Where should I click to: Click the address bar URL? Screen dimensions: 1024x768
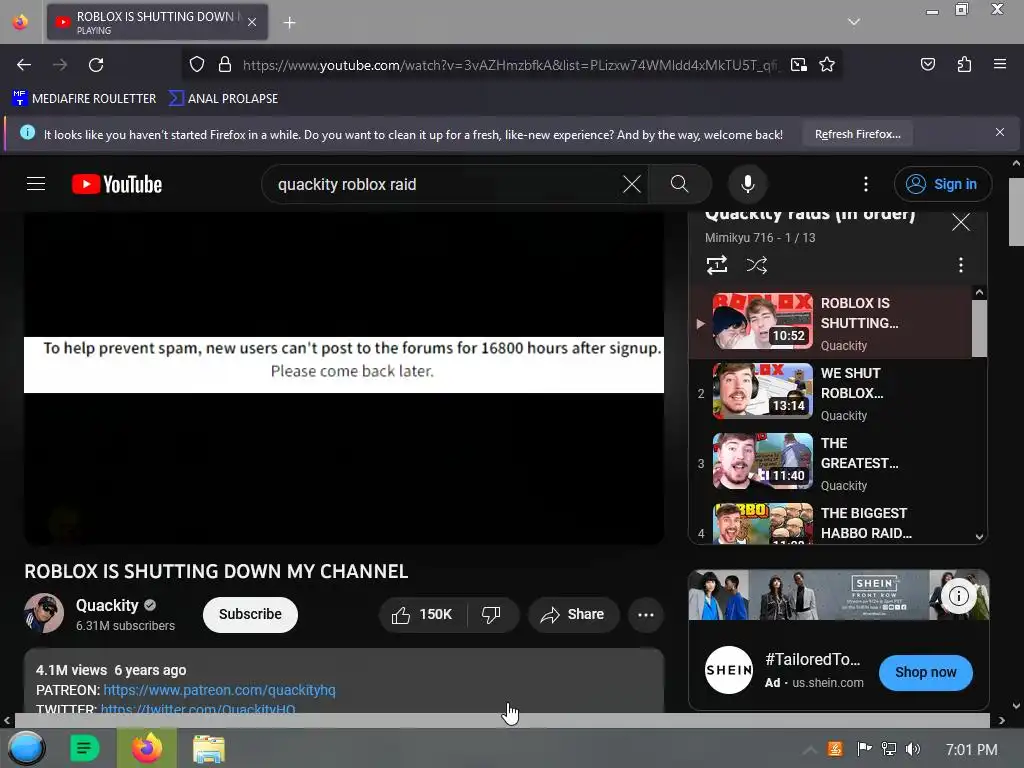[x=511, y=65]
